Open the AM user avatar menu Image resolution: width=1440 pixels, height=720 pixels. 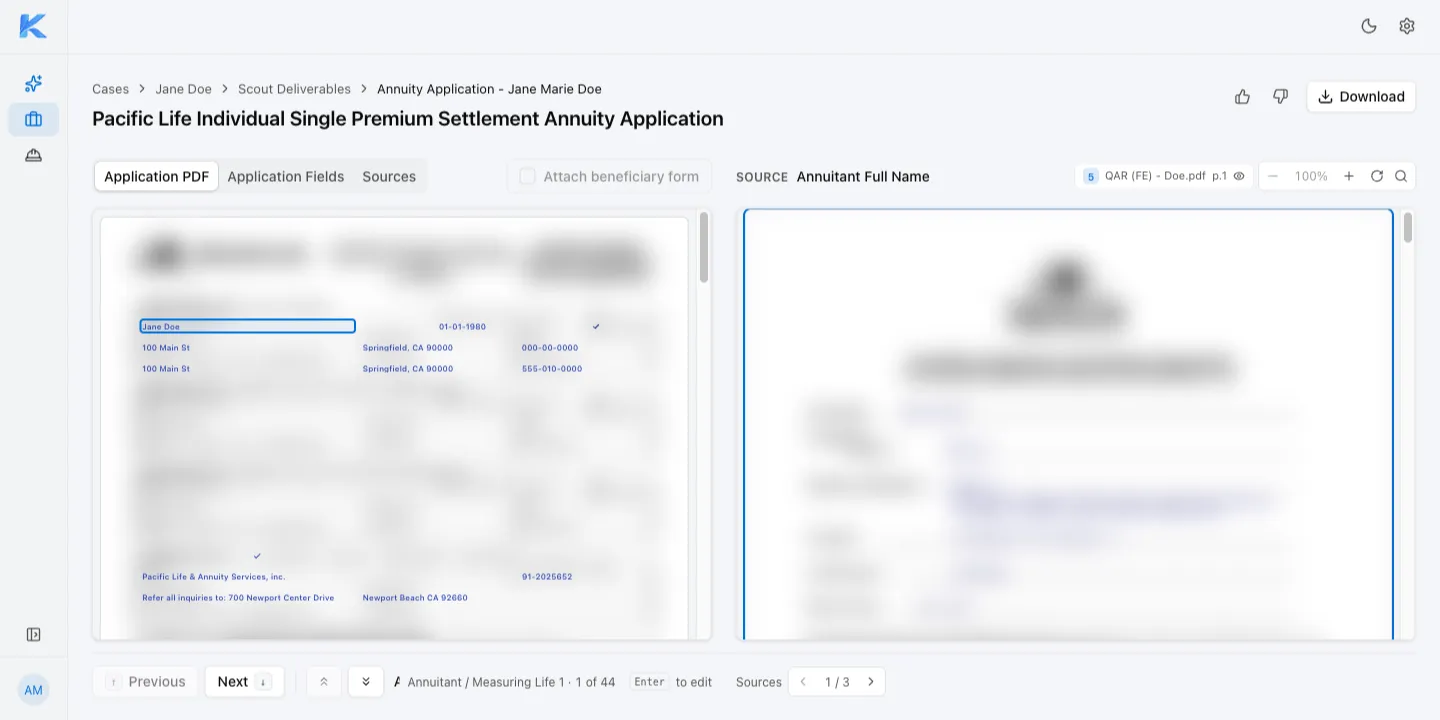tap(33, 690)
